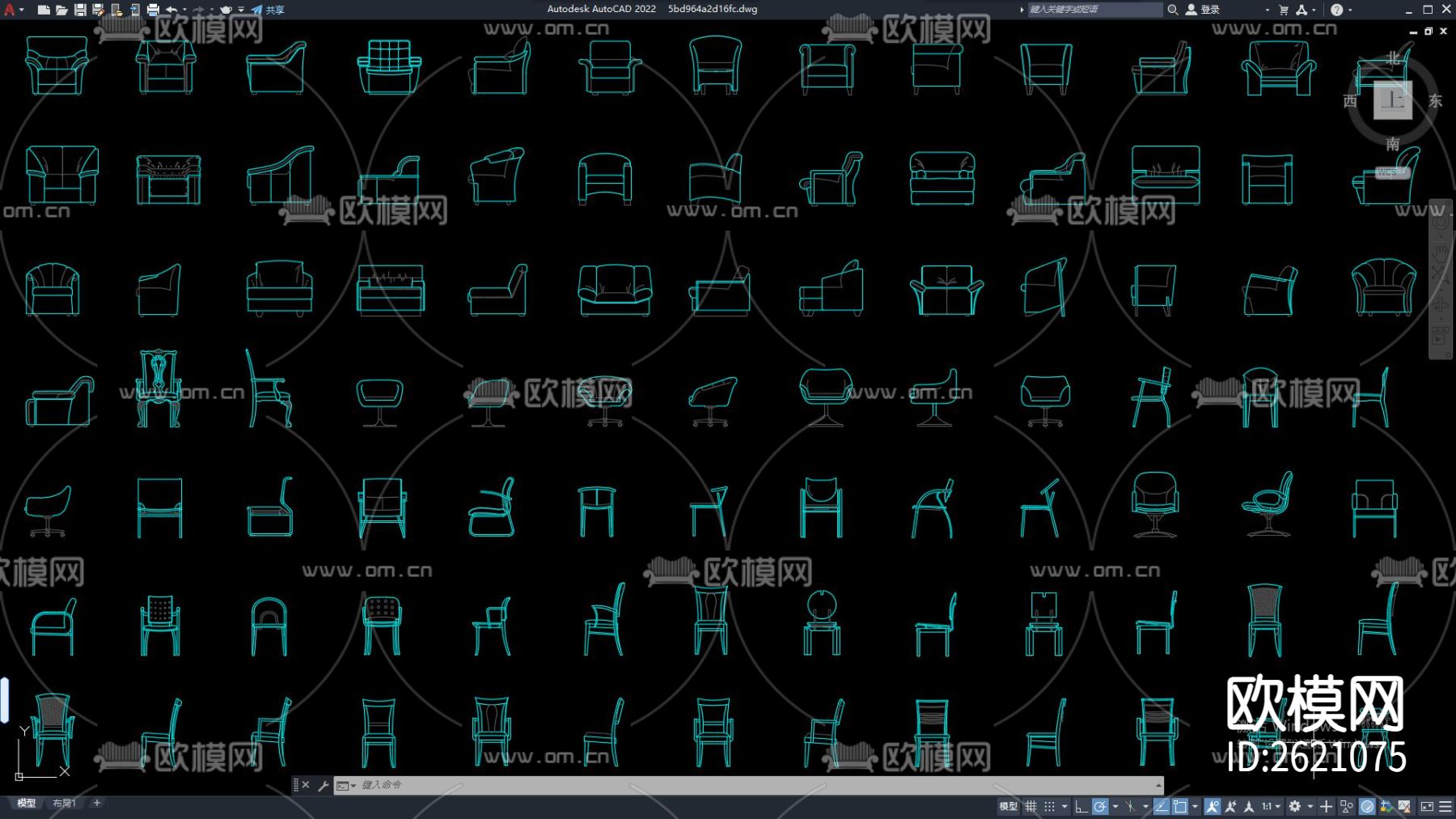
Task: Click the isolate objects icon
Action: coord(1347,806)
